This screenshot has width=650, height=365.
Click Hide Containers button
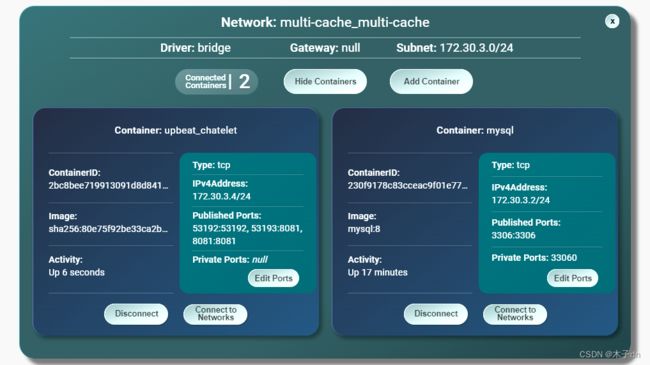[x=325, y=81]
